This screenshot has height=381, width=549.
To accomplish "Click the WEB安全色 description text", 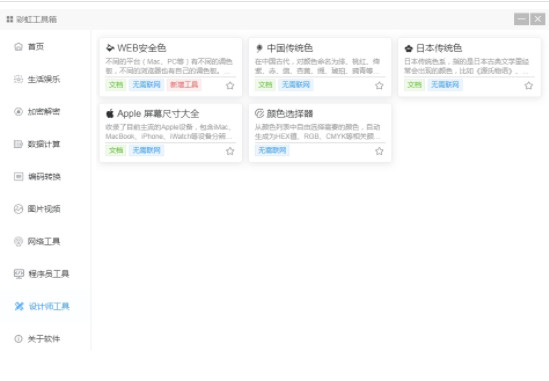I will tap(169, 66).
